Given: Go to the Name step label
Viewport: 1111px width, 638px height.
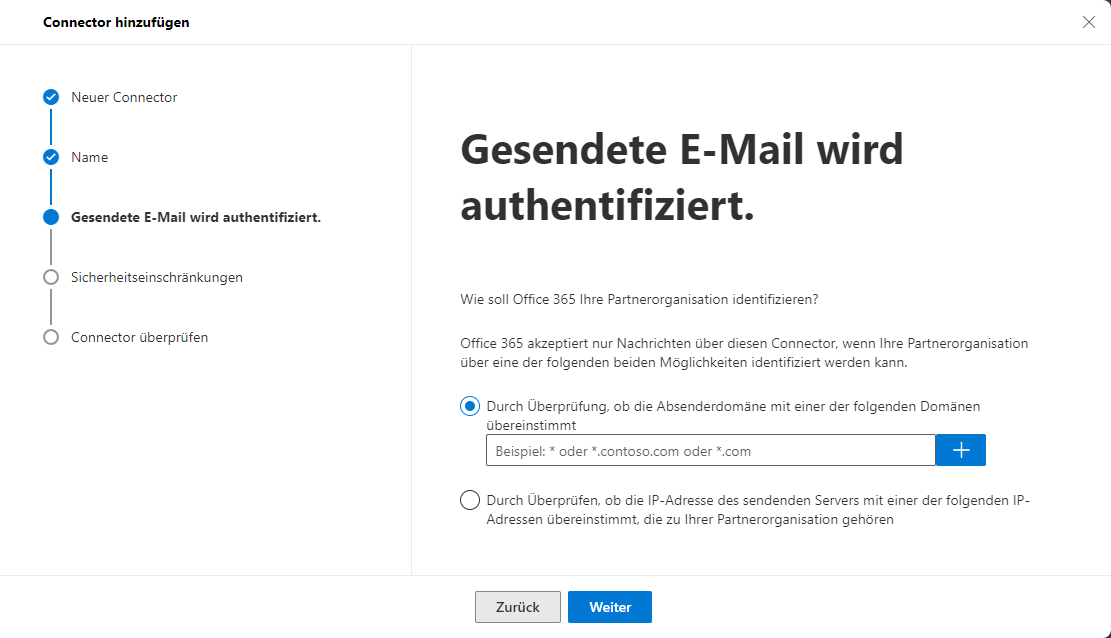Looking at the screenshot, I should [89, 157].
